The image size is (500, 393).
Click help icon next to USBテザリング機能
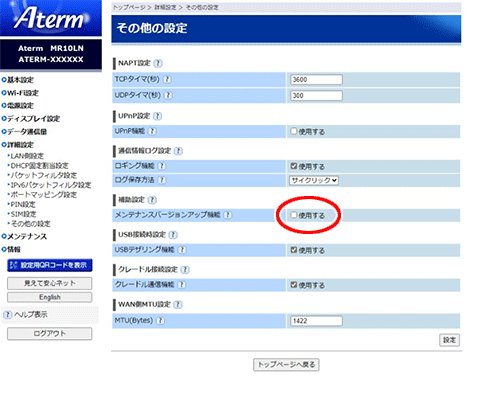coord(182,250)
